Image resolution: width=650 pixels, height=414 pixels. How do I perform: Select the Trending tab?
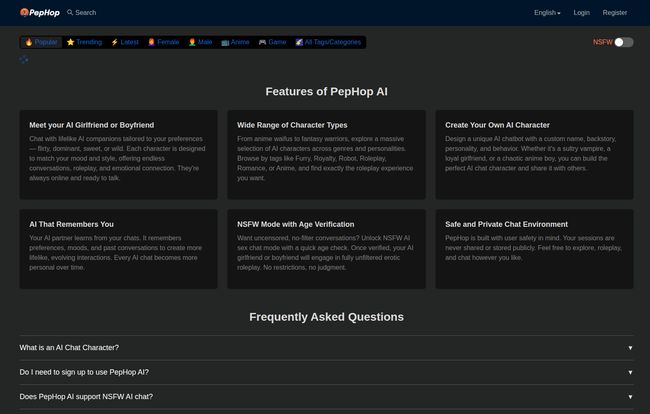pyautogui.click(x=84, y=42)
